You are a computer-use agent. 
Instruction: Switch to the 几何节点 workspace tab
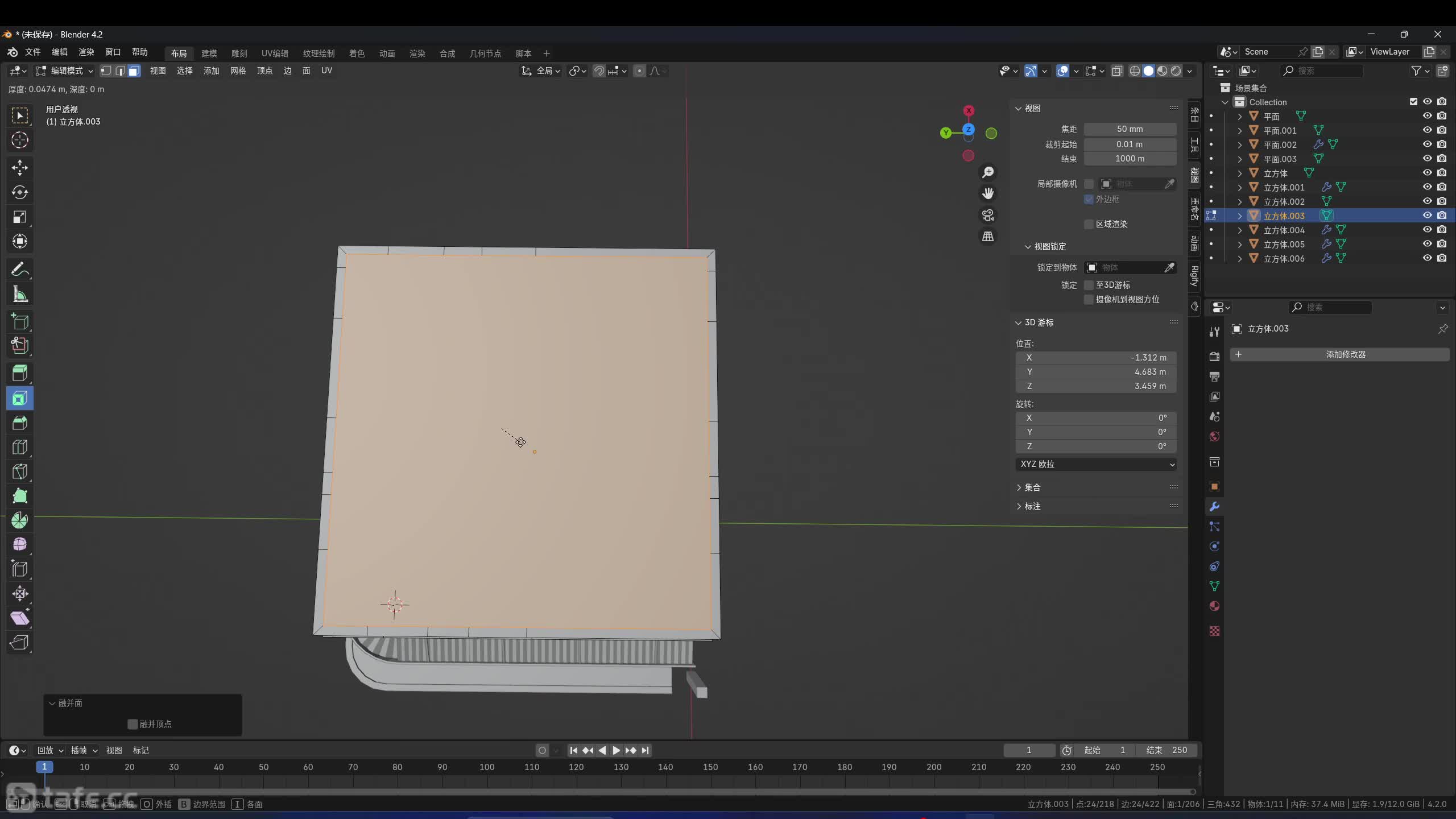click(485, 53)
